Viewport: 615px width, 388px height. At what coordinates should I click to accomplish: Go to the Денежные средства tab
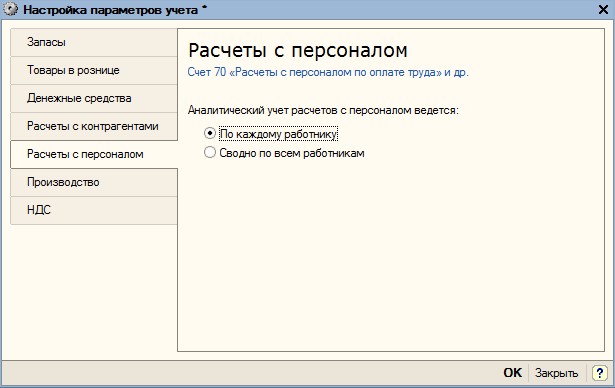coord(94,98)
